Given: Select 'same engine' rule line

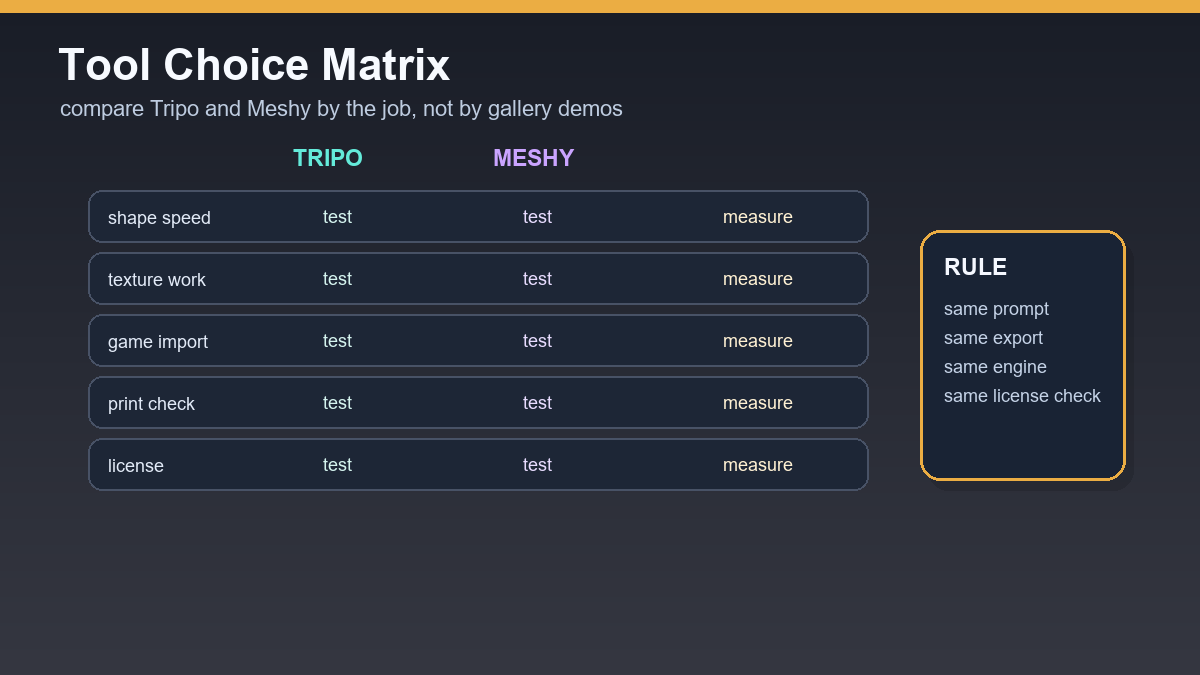Looking at the screenshot, I should 995,367.
